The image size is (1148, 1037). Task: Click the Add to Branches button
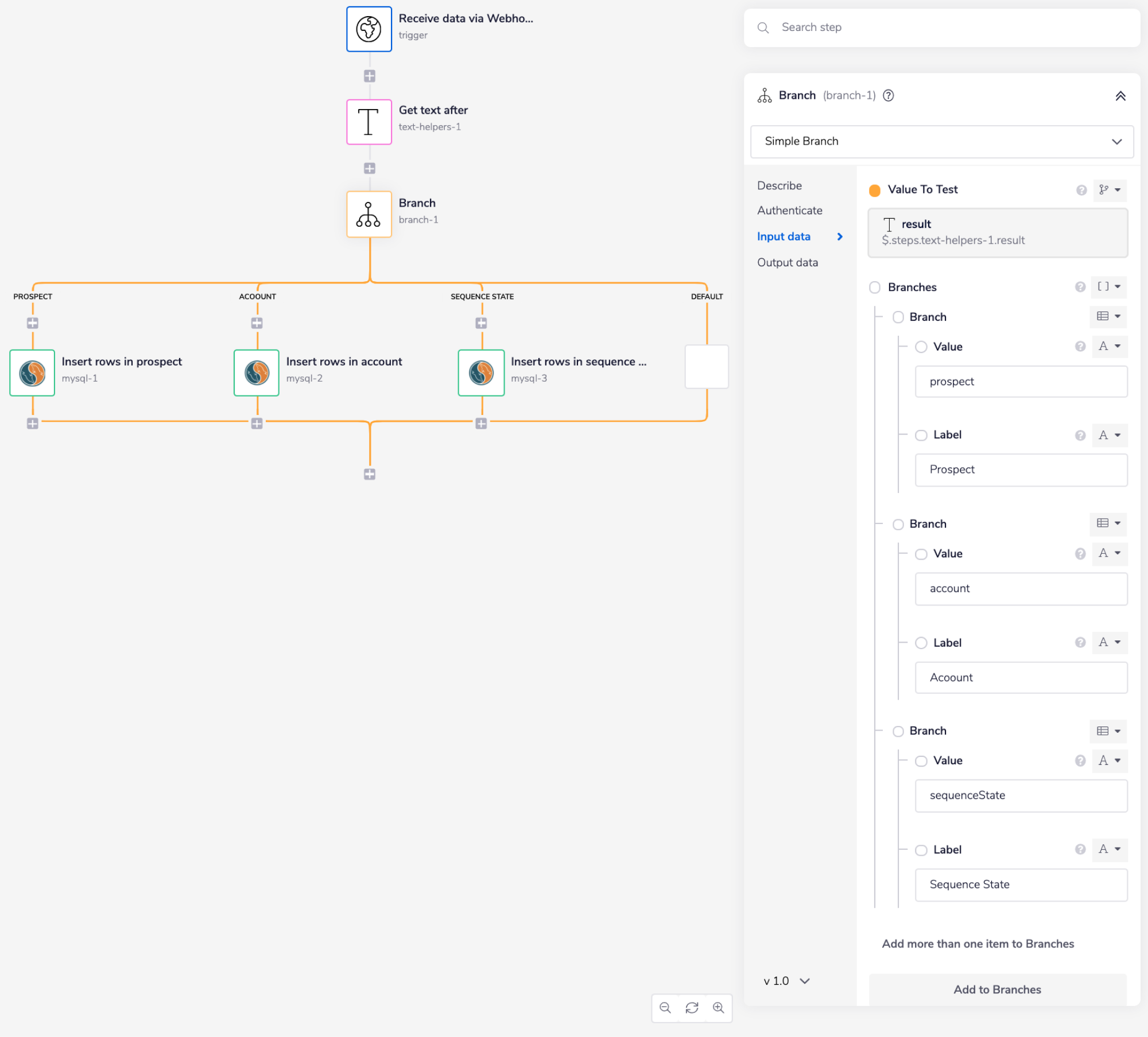coord(997,989)
